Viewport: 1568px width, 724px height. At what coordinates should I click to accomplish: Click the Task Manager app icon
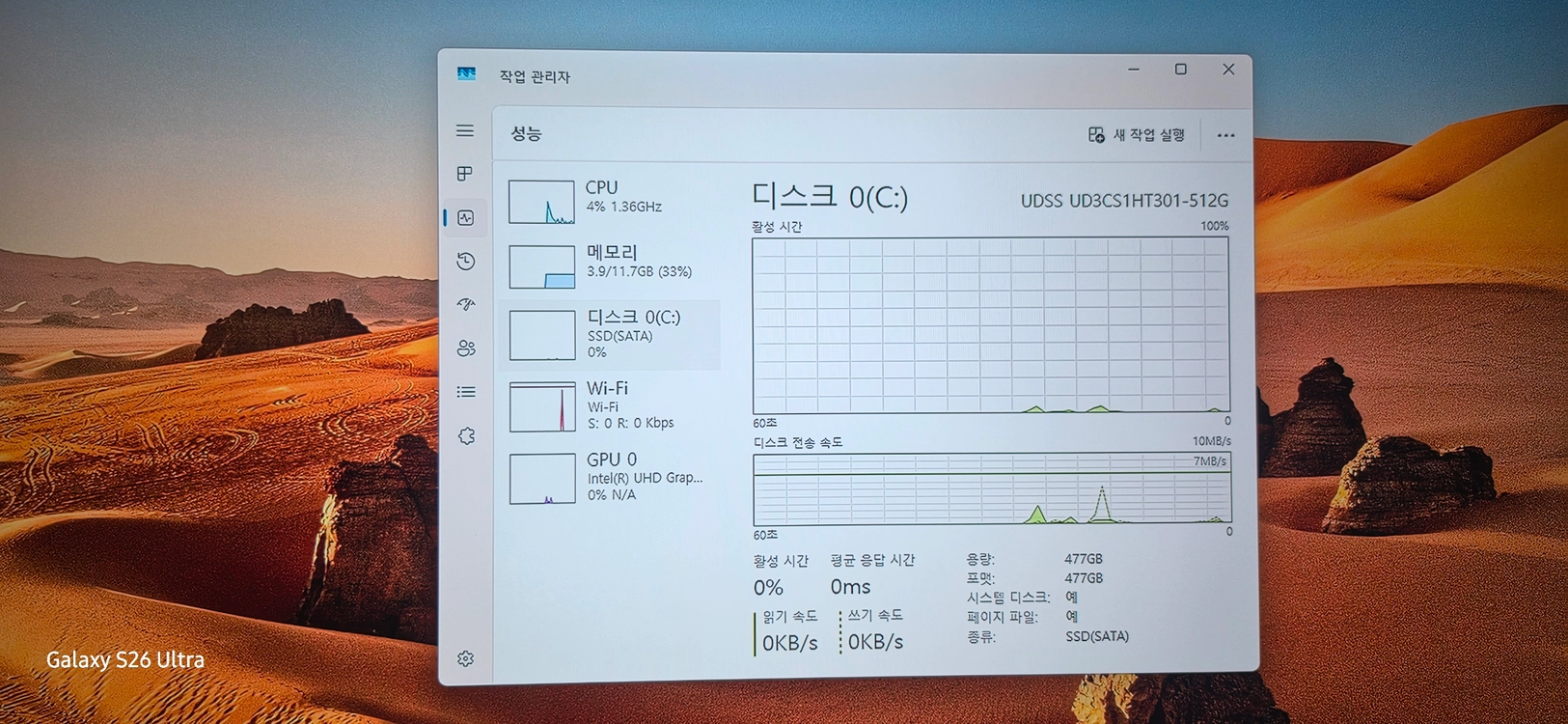pos(467,74)
